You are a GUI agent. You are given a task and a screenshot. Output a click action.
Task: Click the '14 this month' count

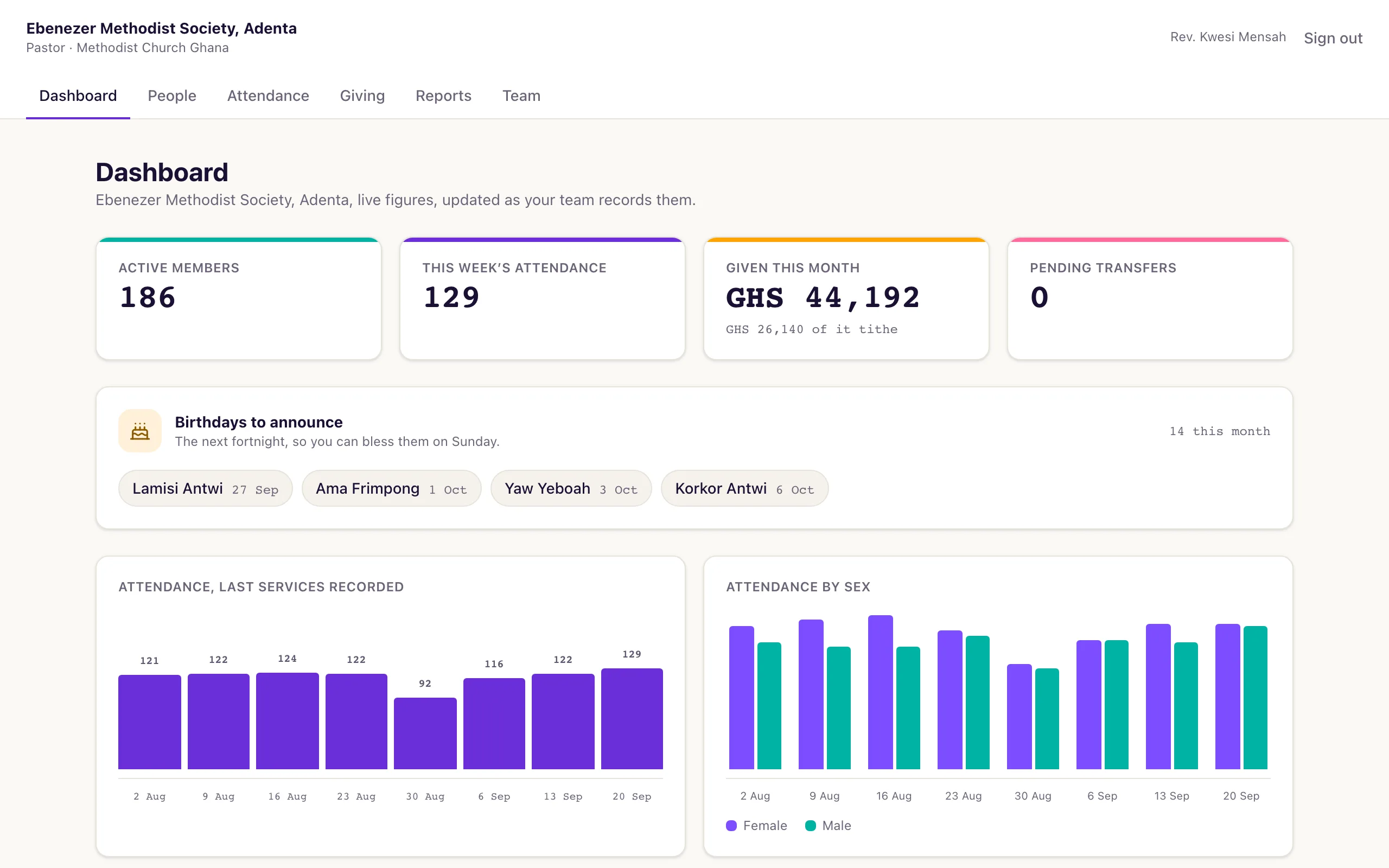pyautogui.click(x=1220, y=431)
